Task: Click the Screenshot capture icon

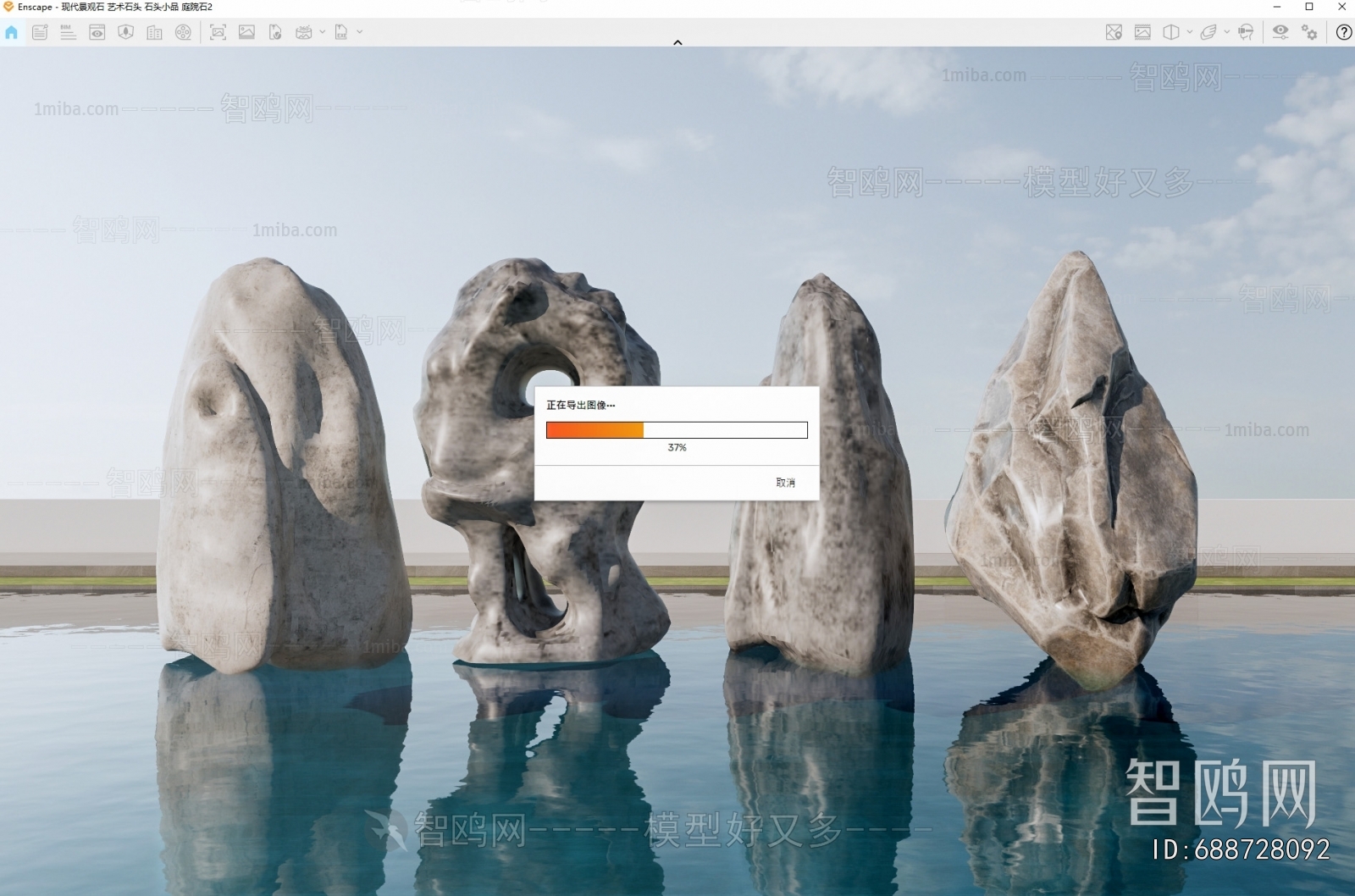Action: (x=218, y=32)
